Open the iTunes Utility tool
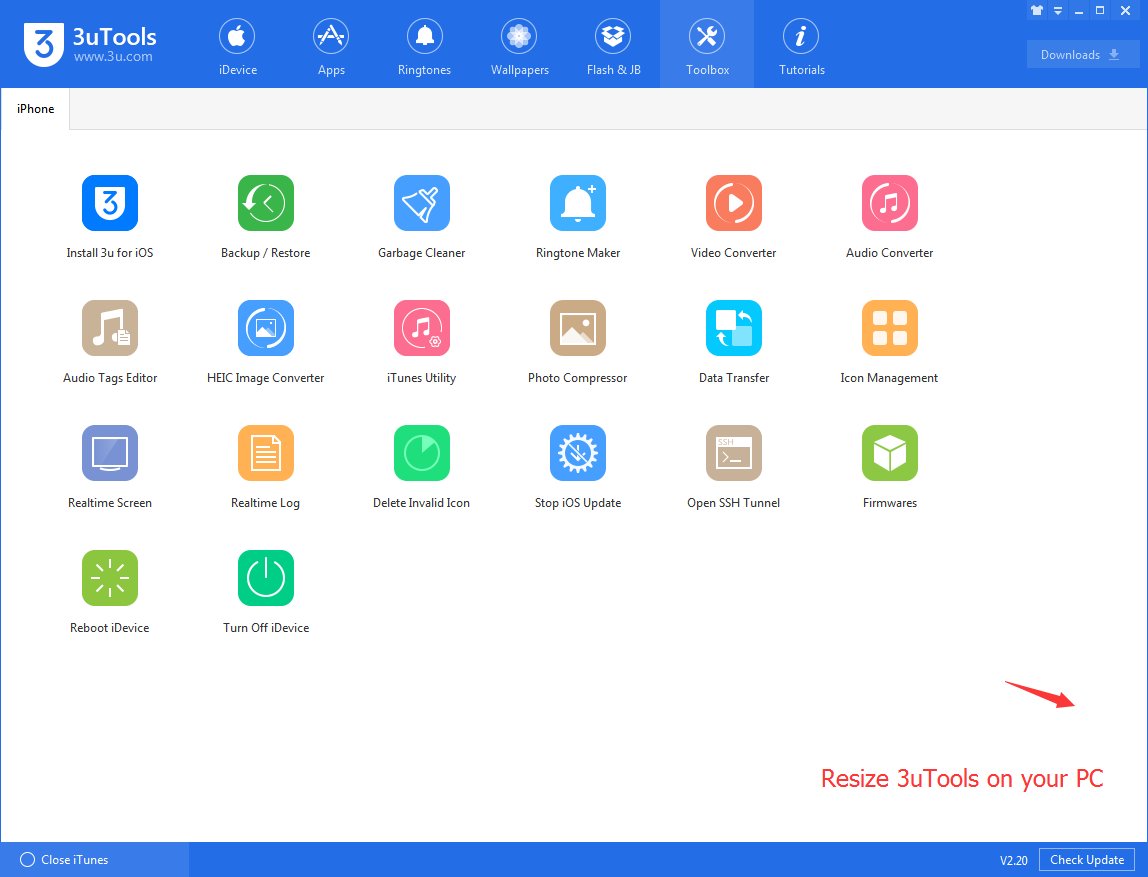This screenshot has width=1148, height=877. pyautogui.click(x=422, y=328)
